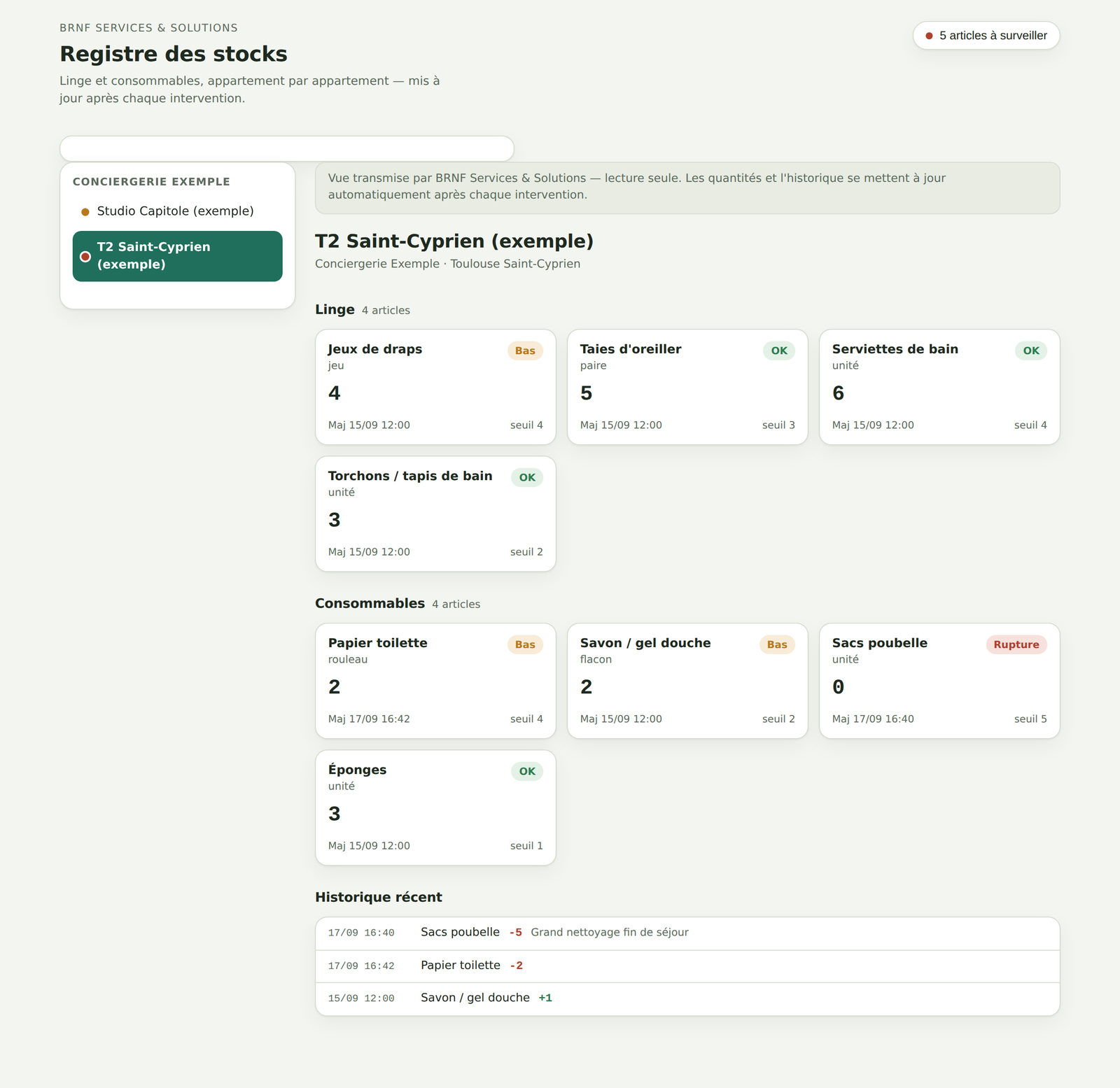Open the Taies d'oreiller card
The height and width of the screenshot is (1088, 1120).
(x=687, y=387)
